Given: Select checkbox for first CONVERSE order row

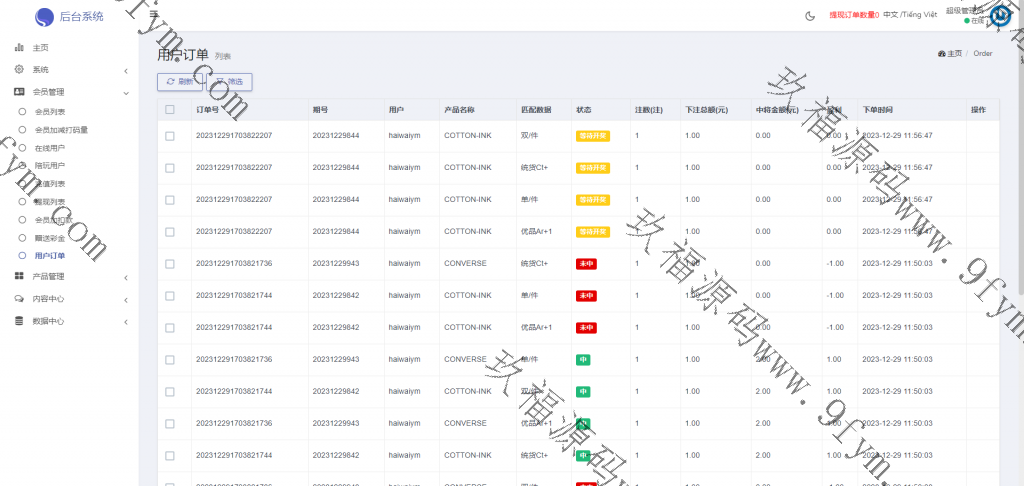Looking at the screenshot, I should click(170, 264).
